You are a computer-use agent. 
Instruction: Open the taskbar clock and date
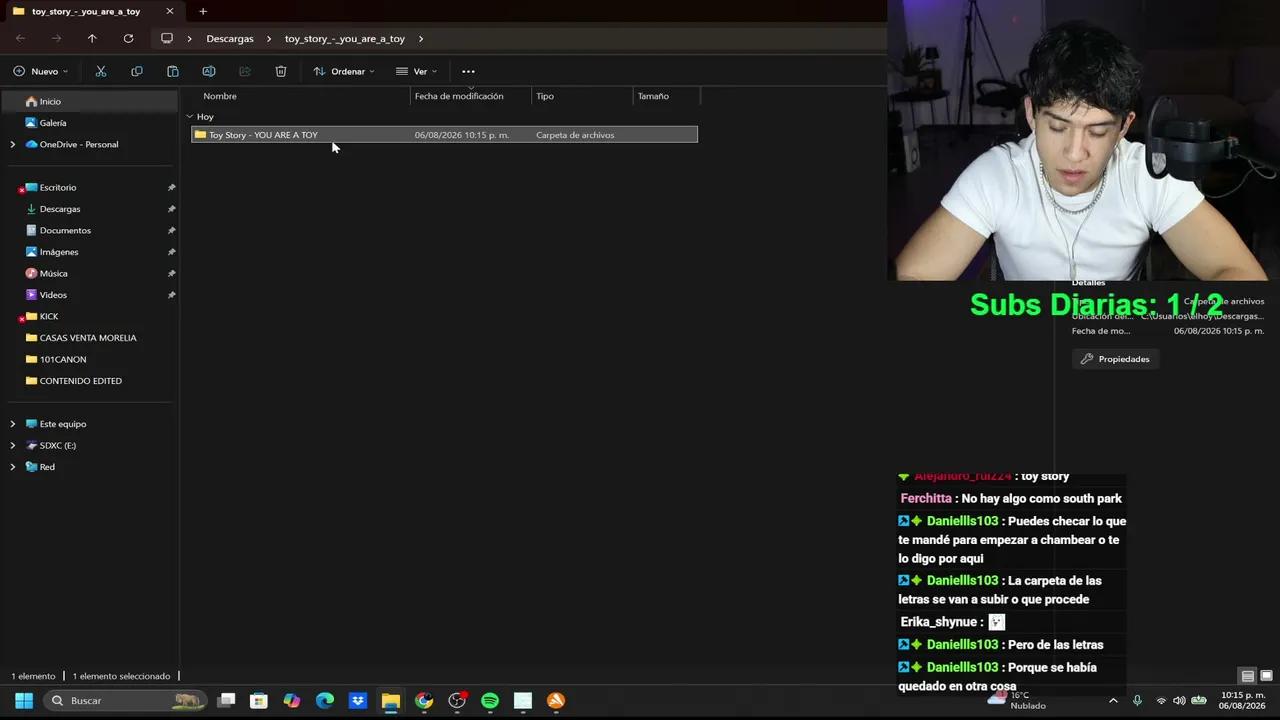(x=1242, y=700)
